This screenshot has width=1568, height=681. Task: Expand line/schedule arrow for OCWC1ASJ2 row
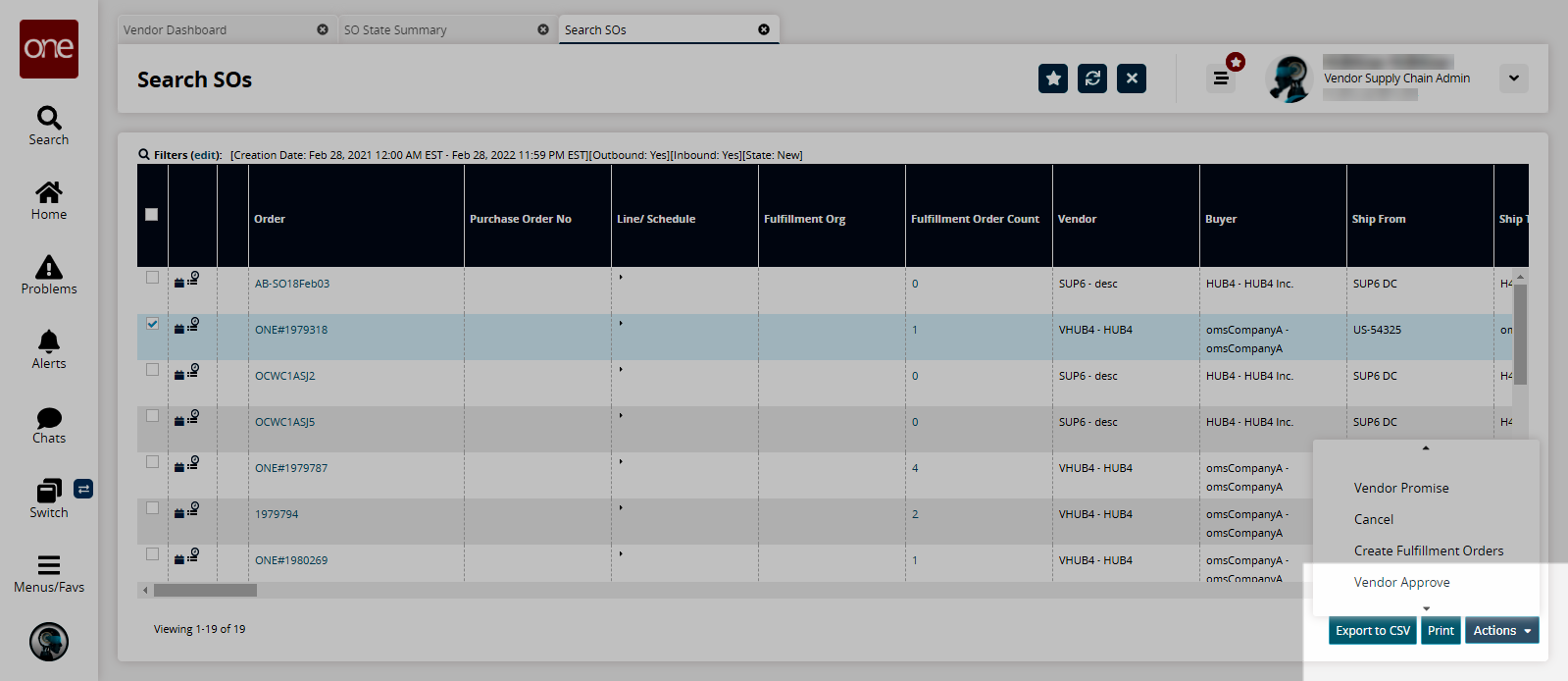(x=621, y=370)
